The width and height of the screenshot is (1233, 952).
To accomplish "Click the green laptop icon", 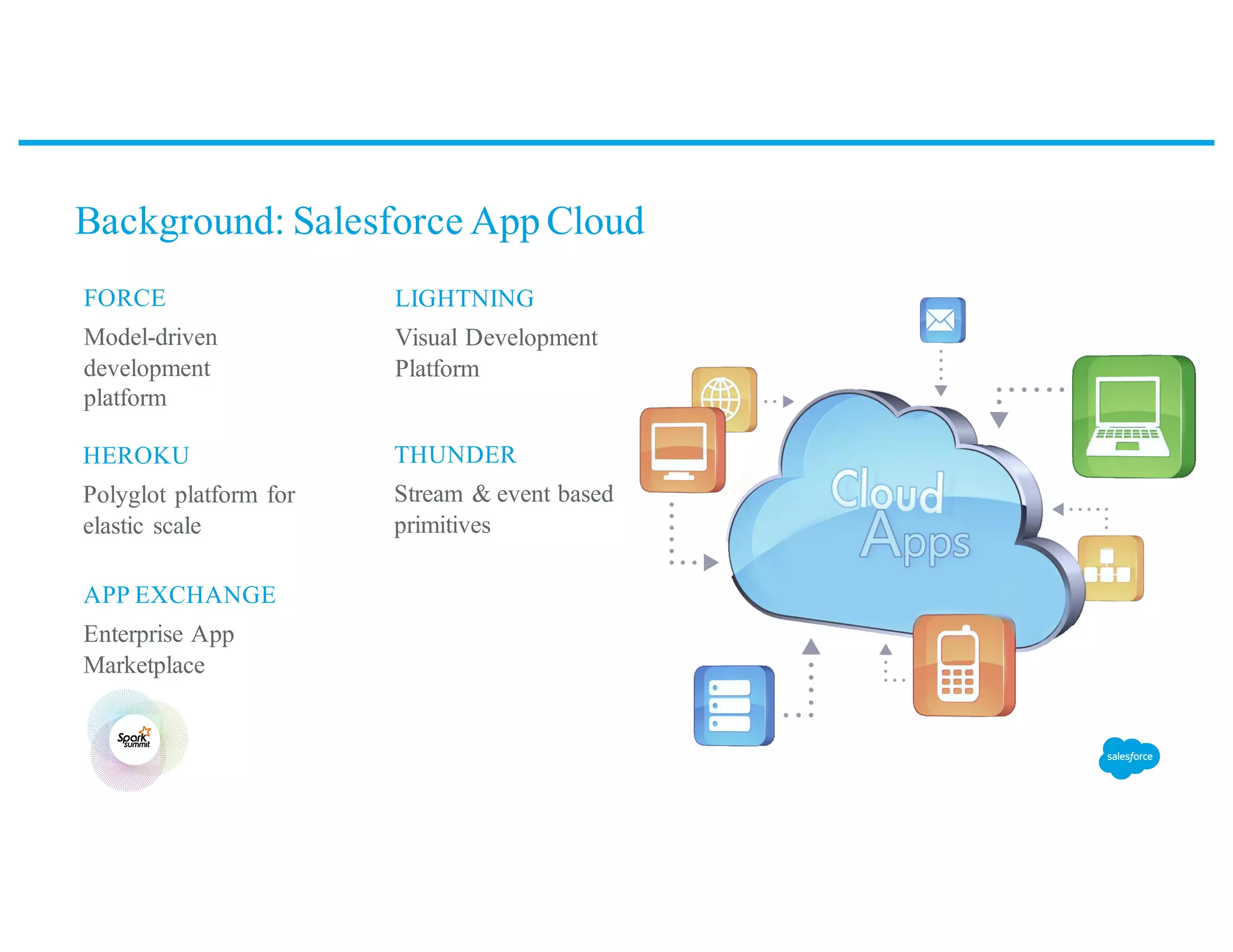I will tap(1133, 416).
